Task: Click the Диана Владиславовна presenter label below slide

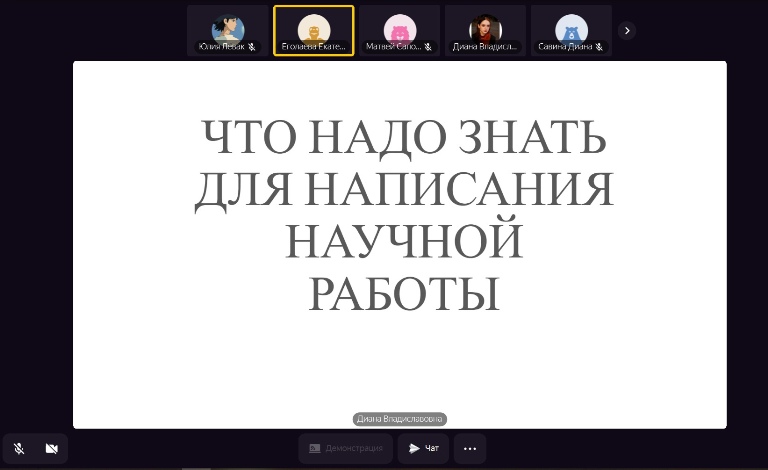Action: [399, 420]
